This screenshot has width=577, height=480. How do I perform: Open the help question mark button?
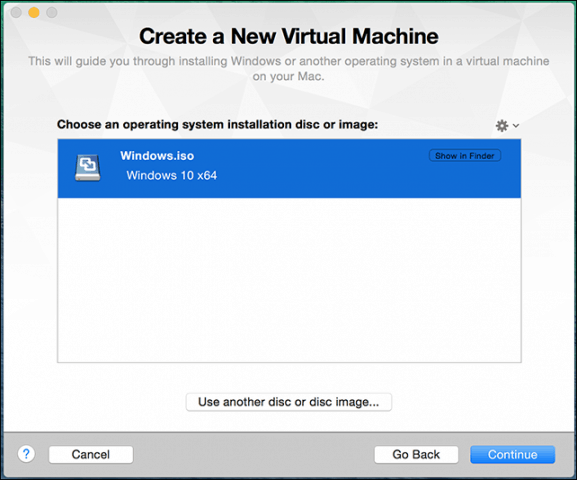pyautogui.click(x=26, y=454)
